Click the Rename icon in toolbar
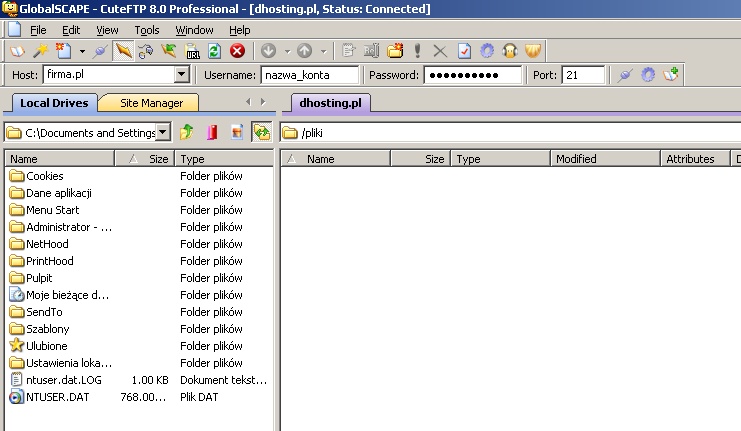This screenshot has height=431, width=741. (x=371, y=51)
